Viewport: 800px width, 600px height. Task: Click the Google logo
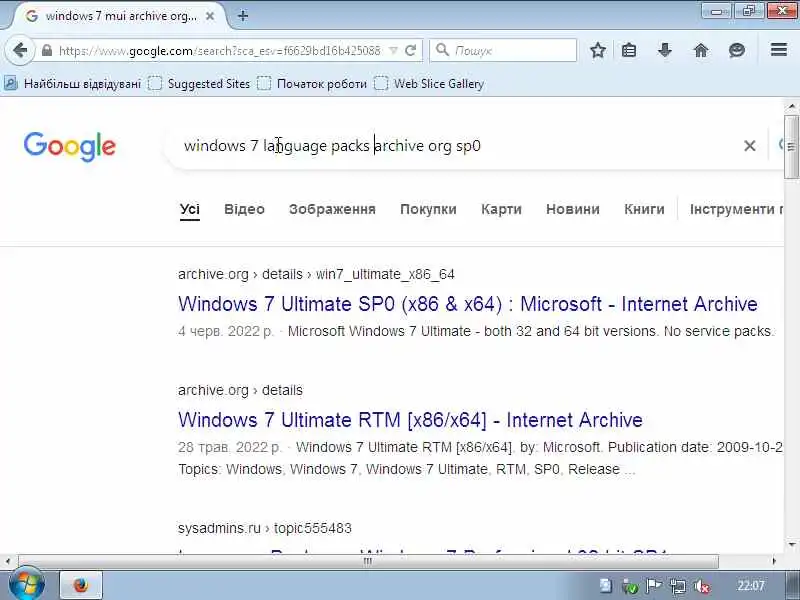coord(70,146)
